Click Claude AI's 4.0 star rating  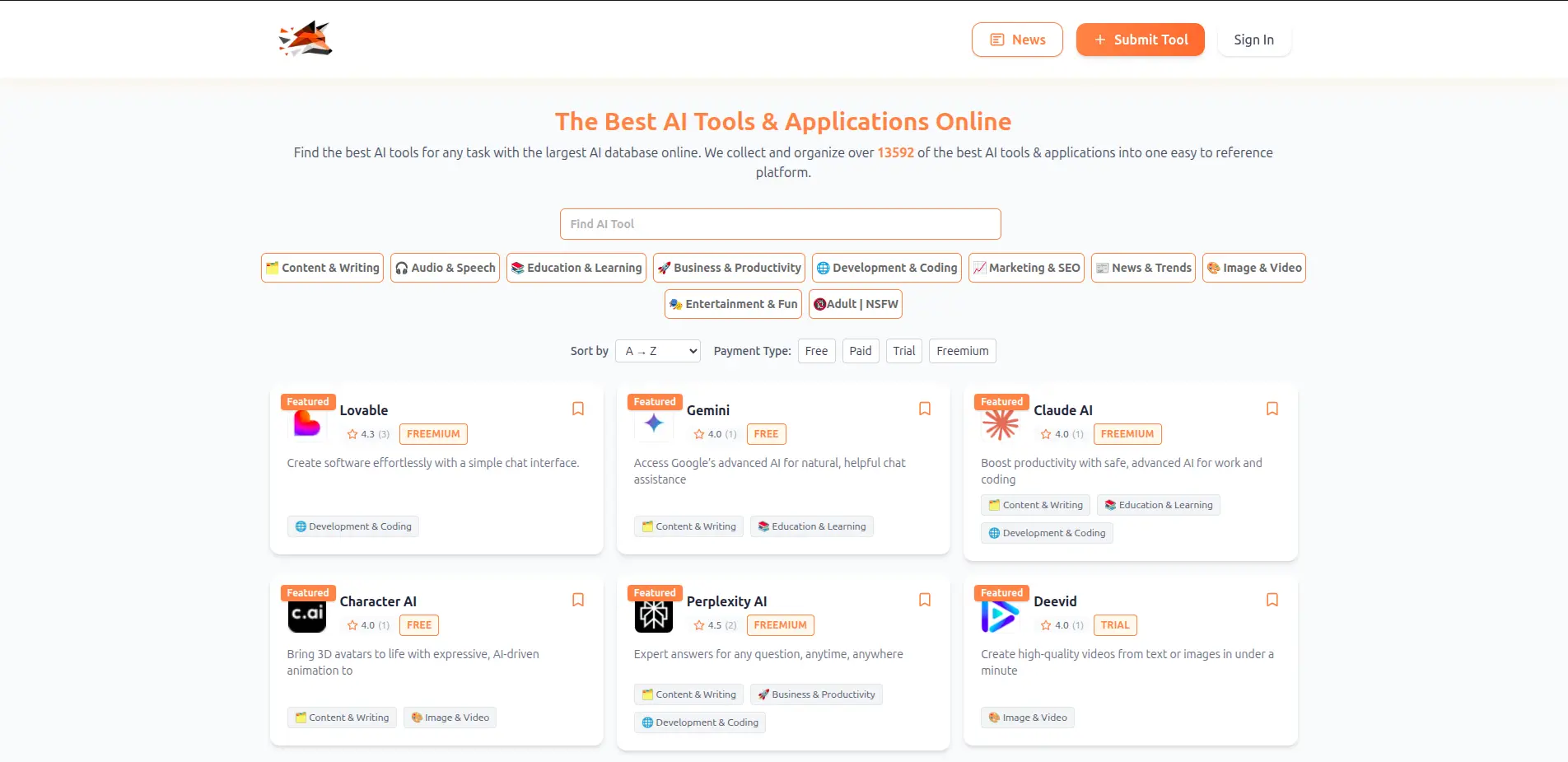1062,434
